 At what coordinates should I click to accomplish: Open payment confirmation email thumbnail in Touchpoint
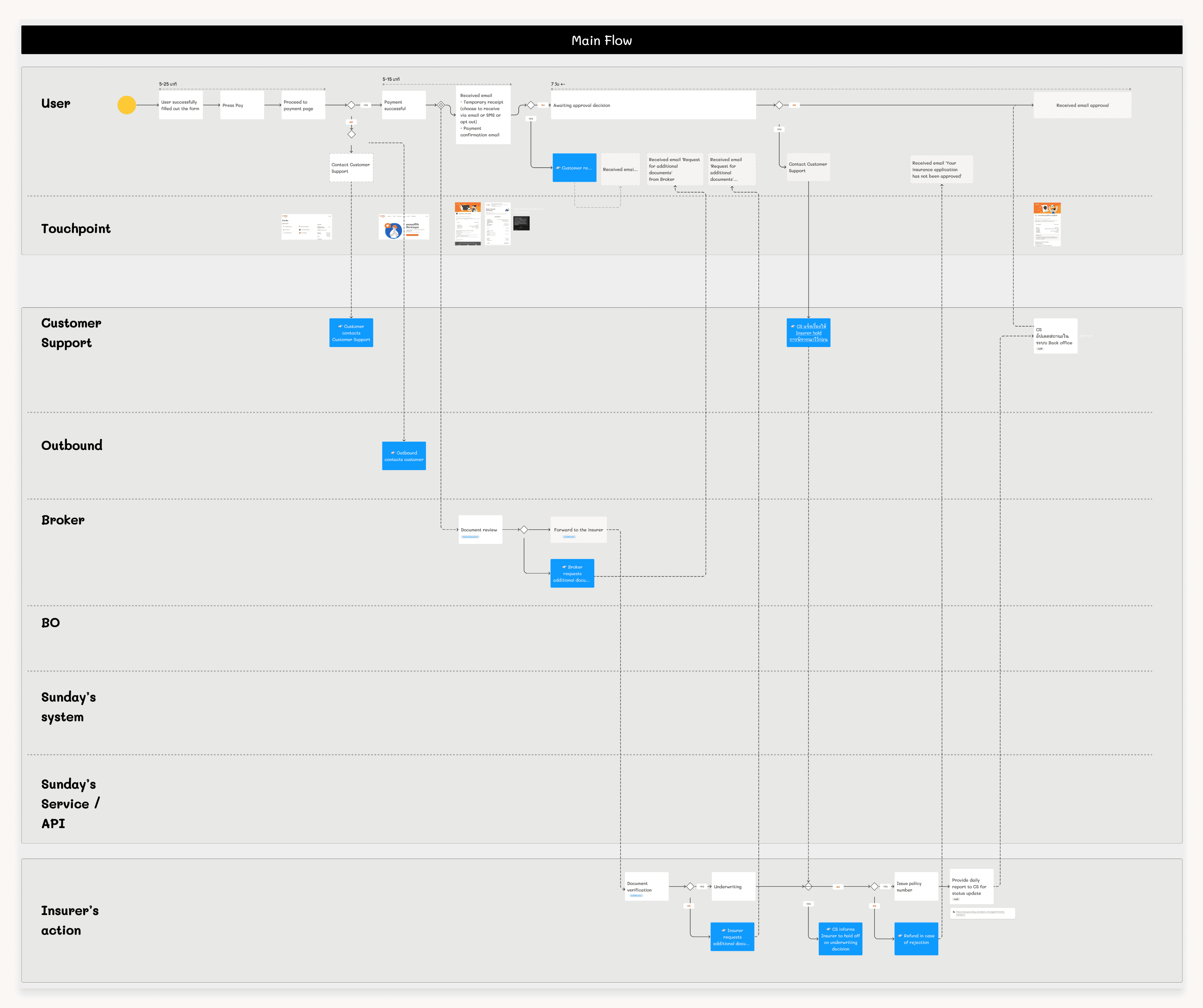(467, 224)
